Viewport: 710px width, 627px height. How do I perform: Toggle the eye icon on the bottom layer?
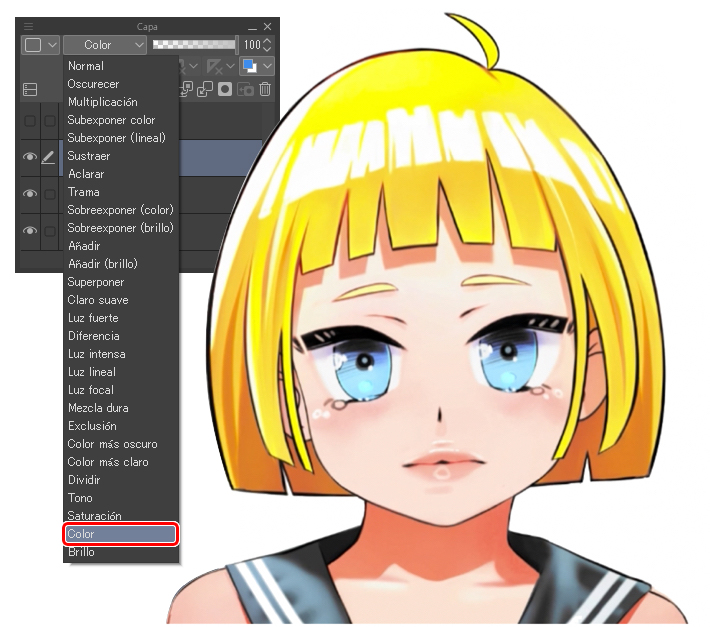(x=30, y=230)
